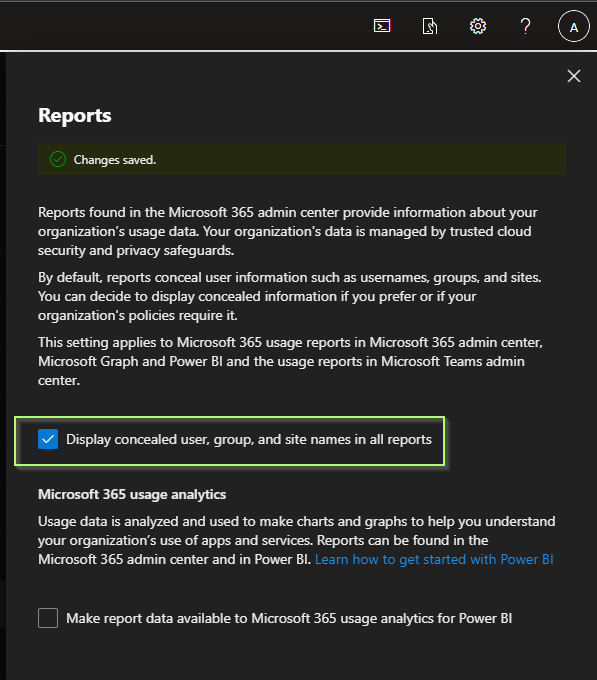Image resolution: width=597 pixels, height=680 pixels.
Task: Open the account manager avatar labeled A
Action: coord(574,26)
